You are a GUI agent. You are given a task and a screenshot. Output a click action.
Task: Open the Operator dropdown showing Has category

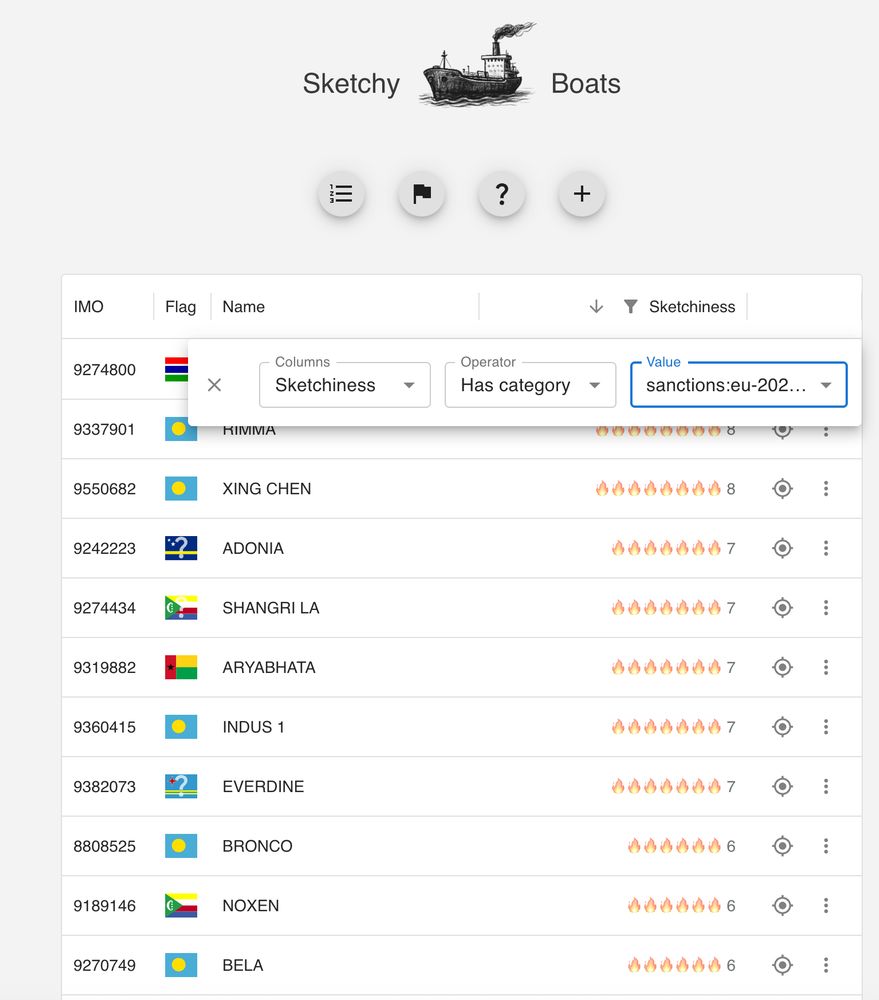click(530, 385)
